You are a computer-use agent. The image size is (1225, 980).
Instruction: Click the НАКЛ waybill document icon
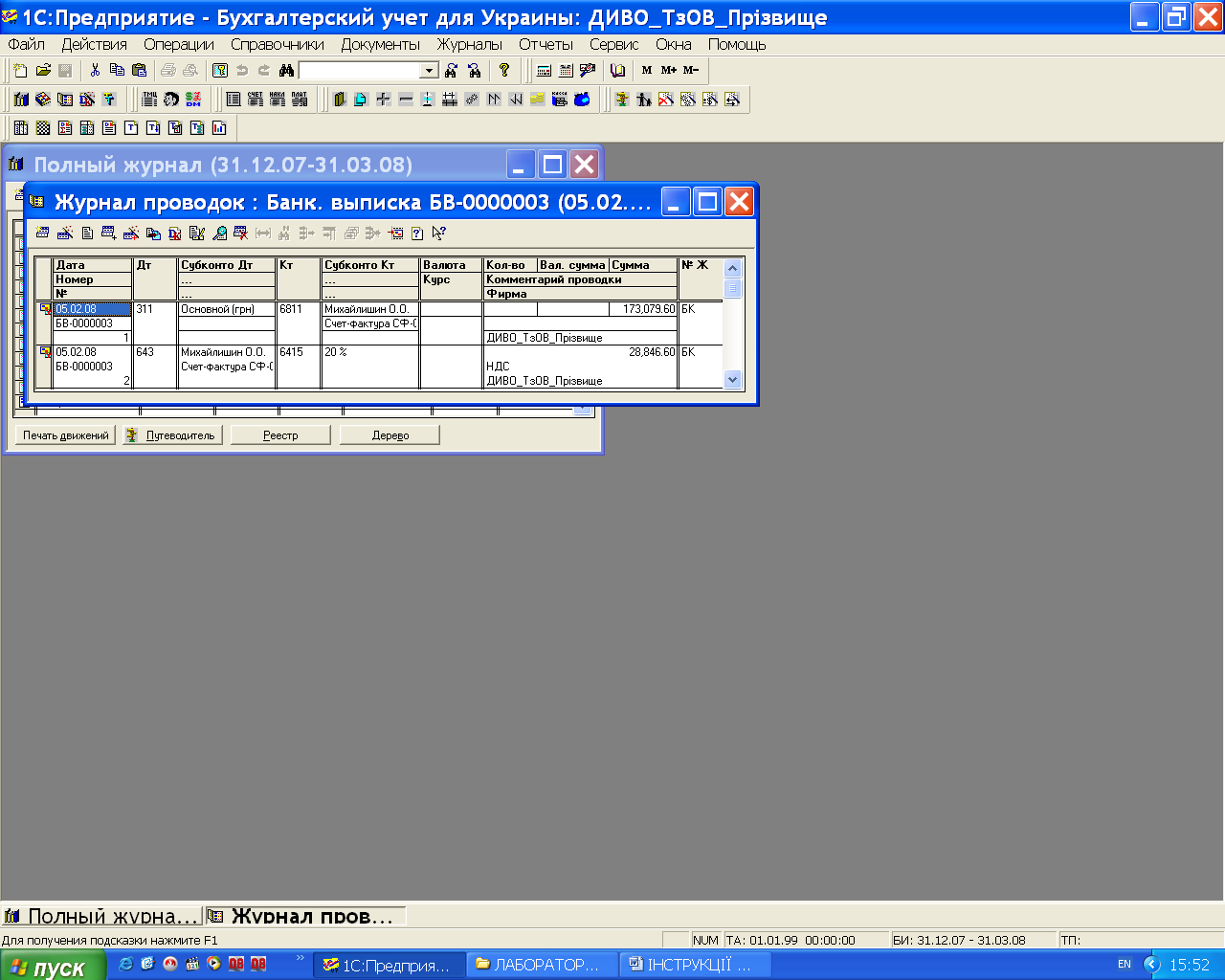(278, 100)
